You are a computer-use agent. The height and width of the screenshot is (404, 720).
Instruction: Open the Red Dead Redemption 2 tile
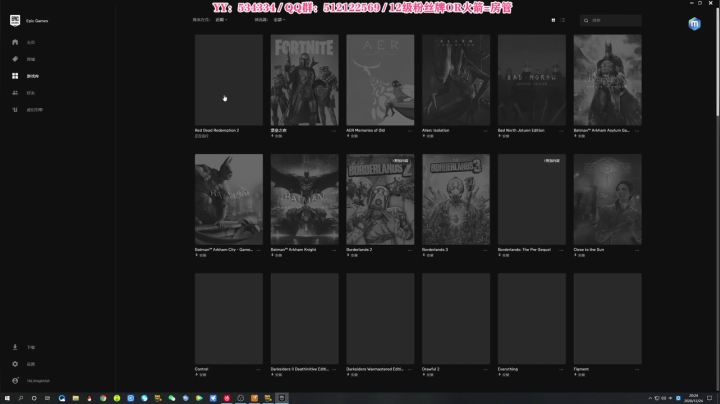pyautogui.click(x=229, y=80)
